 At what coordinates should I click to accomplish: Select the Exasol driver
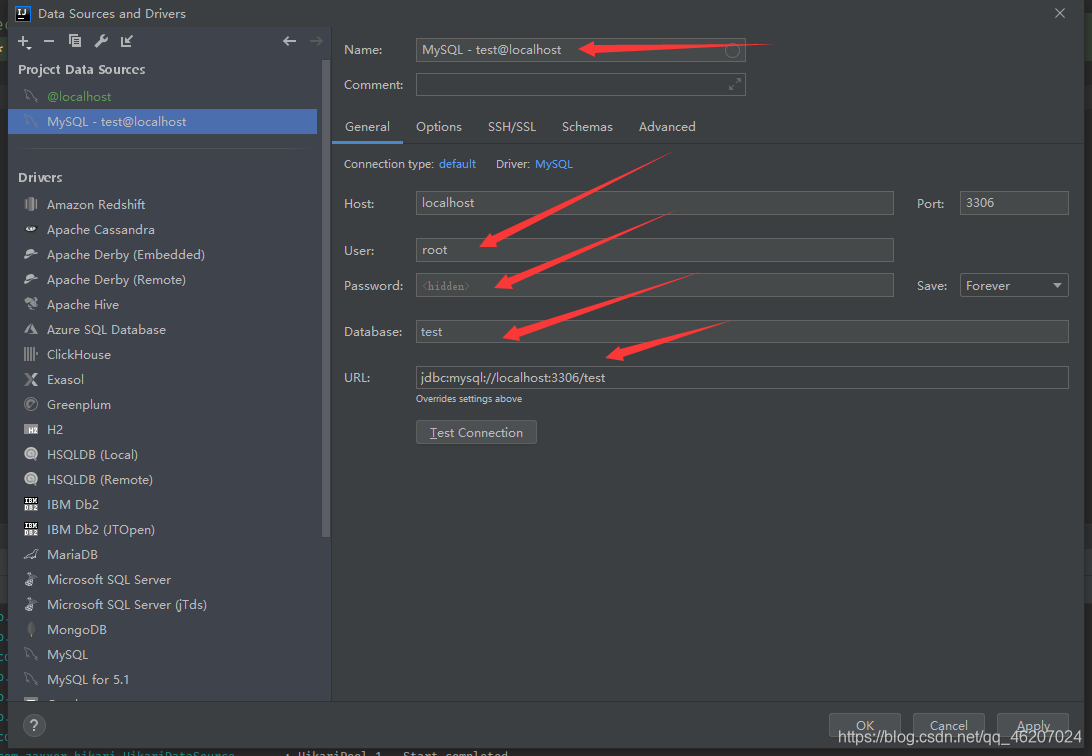[65, 380]
